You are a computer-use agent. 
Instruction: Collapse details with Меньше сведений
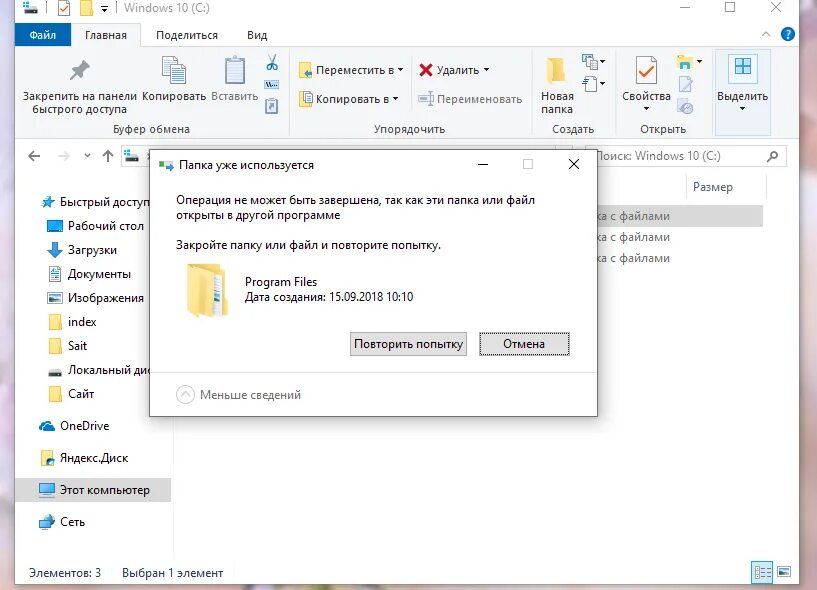pos(239,395)
